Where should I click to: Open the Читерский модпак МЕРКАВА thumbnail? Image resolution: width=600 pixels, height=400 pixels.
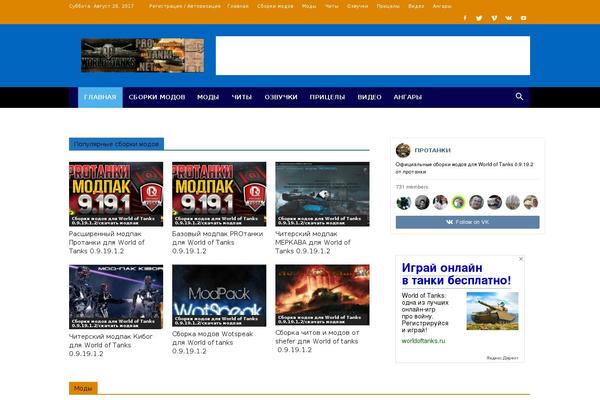click(322, 194)
